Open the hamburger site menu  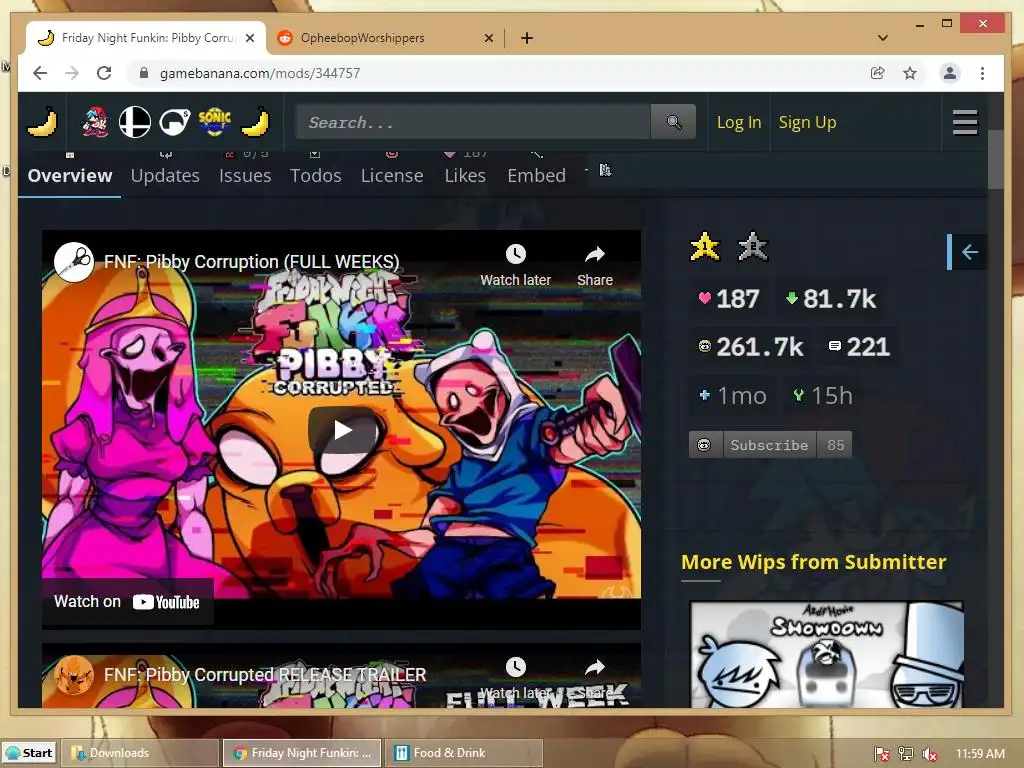965,123
